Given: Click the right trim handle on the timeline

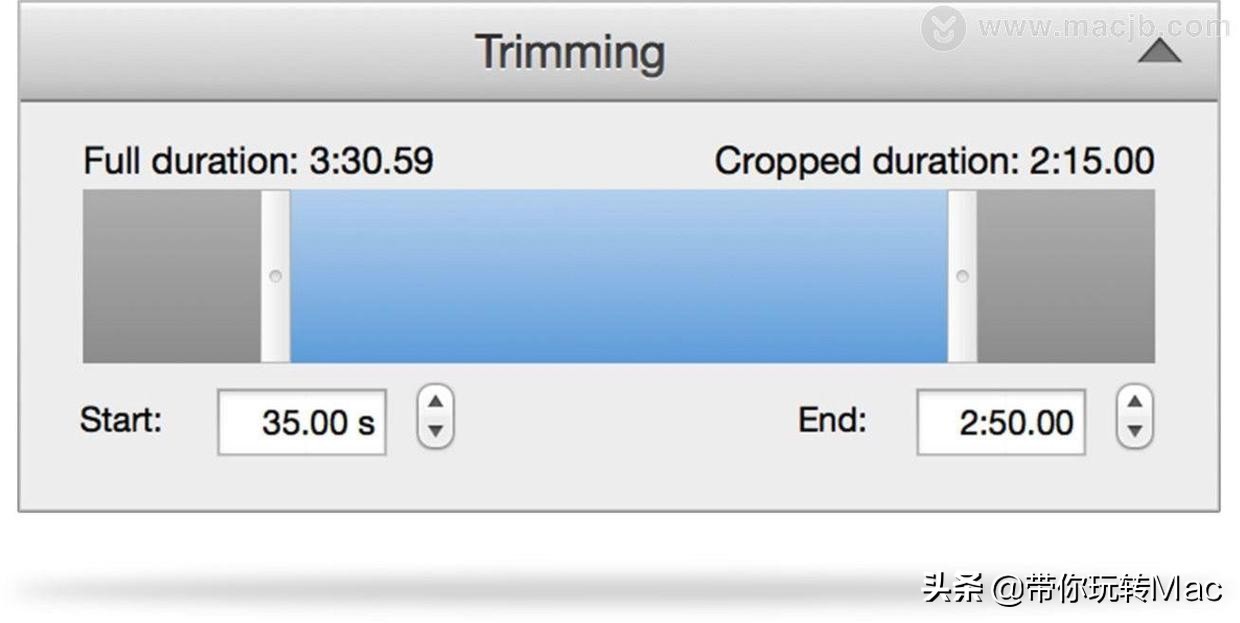Looking at the screenshot, I should (x=962, y=276).
